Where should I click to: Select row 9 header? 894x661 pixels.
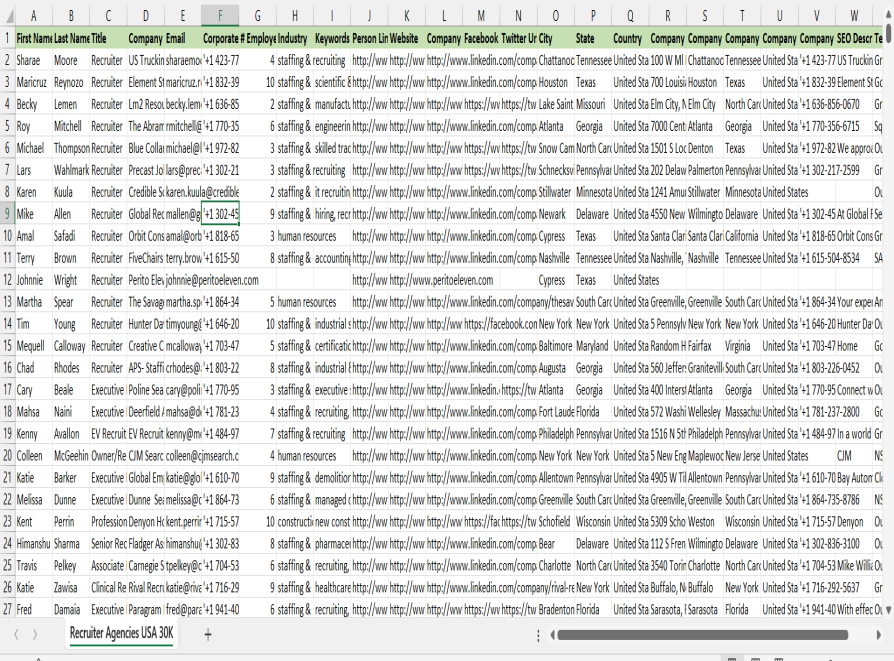pos(7,213)
